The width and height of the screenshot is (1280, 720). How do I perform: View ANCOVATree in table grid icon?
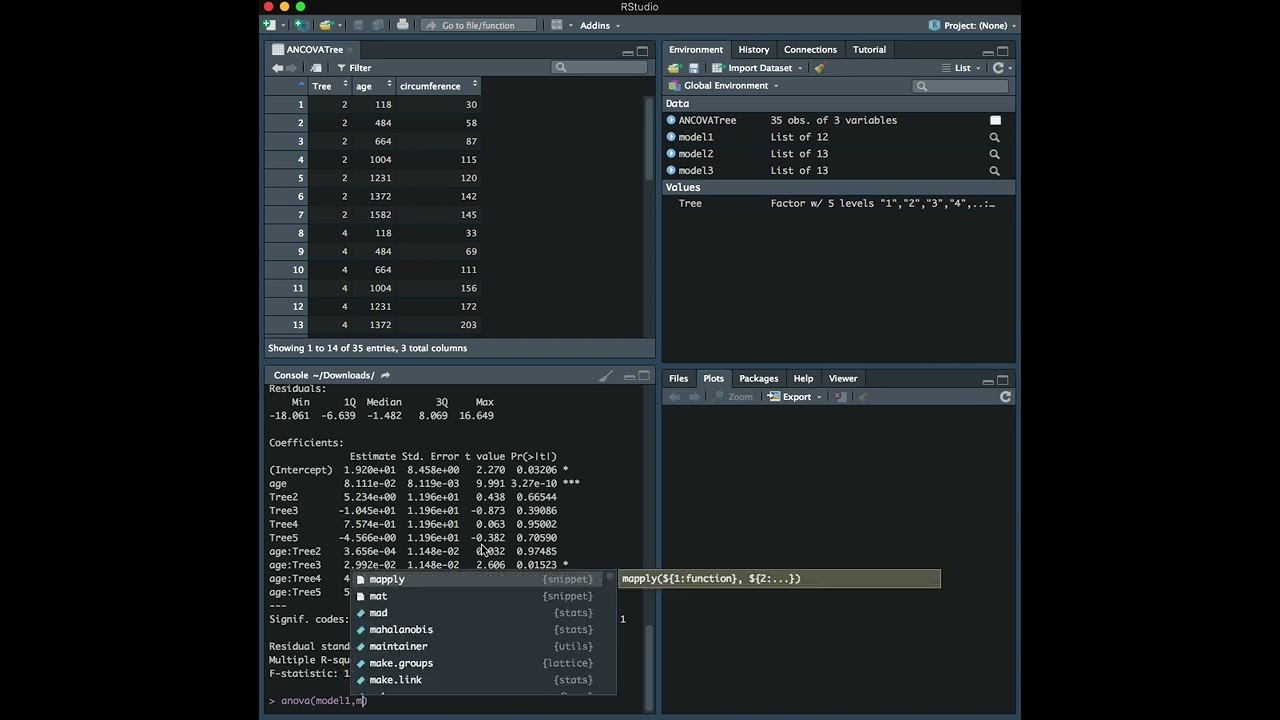point(995,120)
